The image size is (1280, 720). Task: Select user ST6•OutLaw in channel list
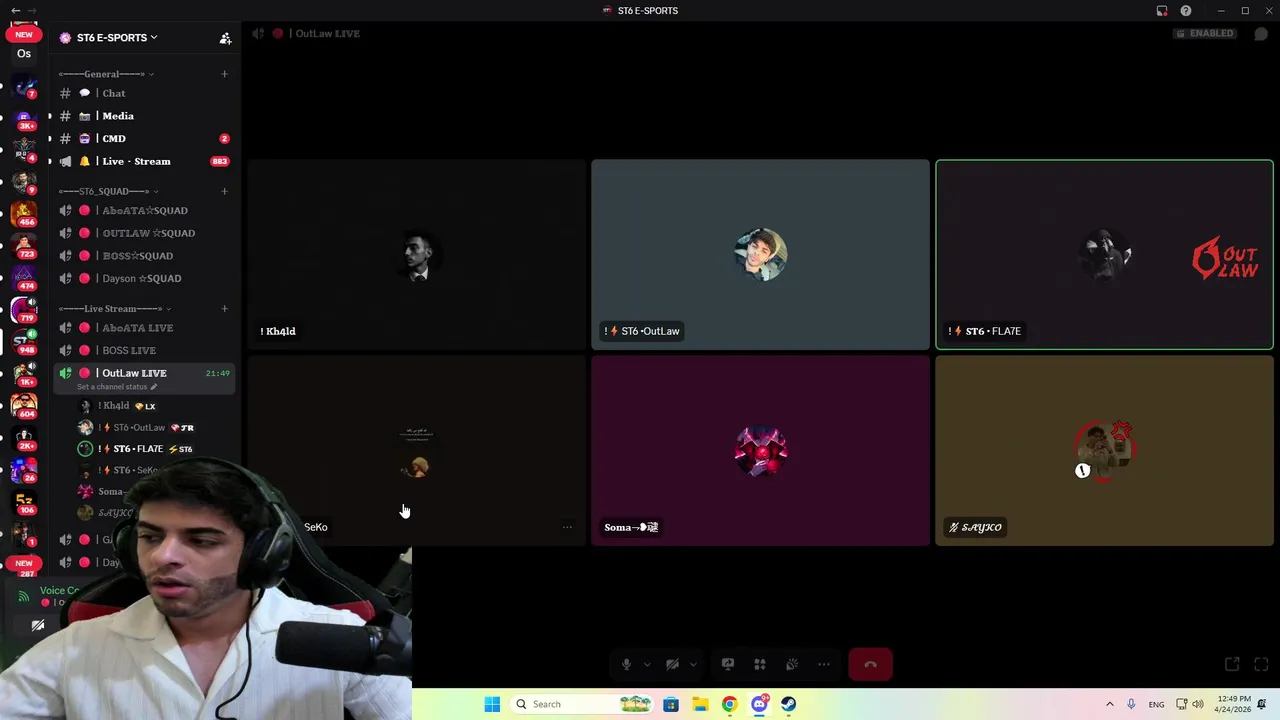tap(155, 428)
